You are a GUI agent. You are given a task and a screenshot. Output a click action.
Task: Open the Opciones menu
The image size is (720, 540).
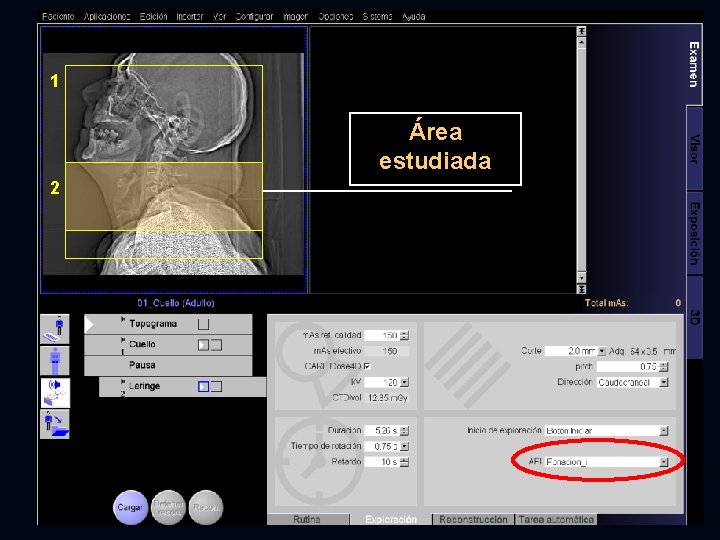336,17
